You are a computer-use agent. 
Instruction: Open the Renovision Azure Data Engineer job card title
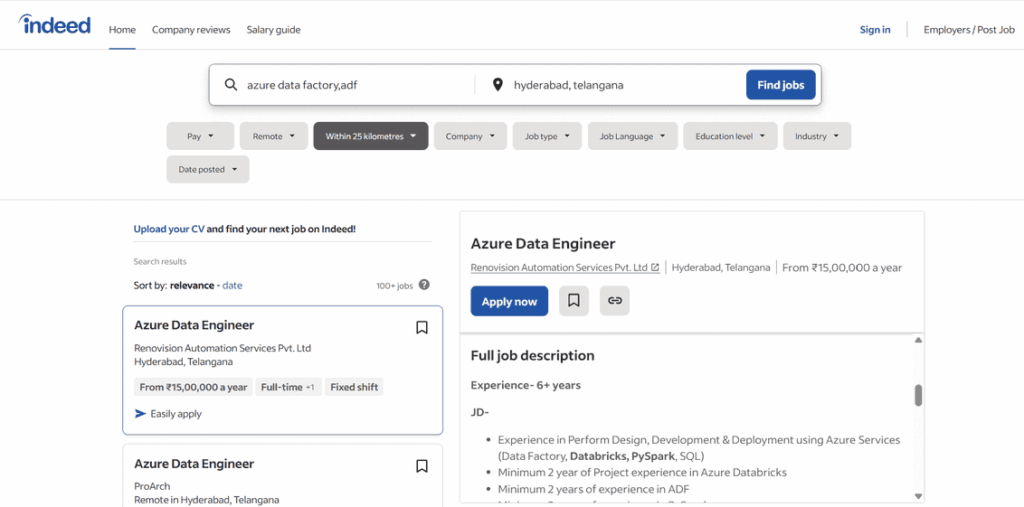194,325
